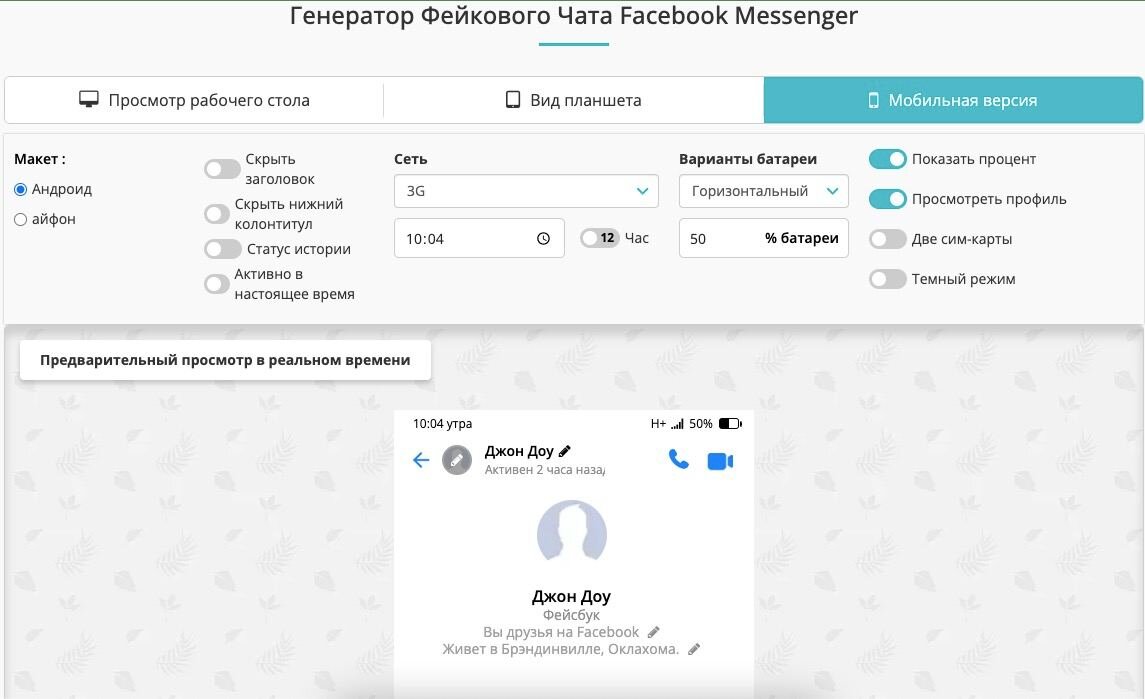The height and width of the screenshot is (699, 1145).
Task: Click the 10:04 утра time in preview
Action: click(x=443, y=424)
